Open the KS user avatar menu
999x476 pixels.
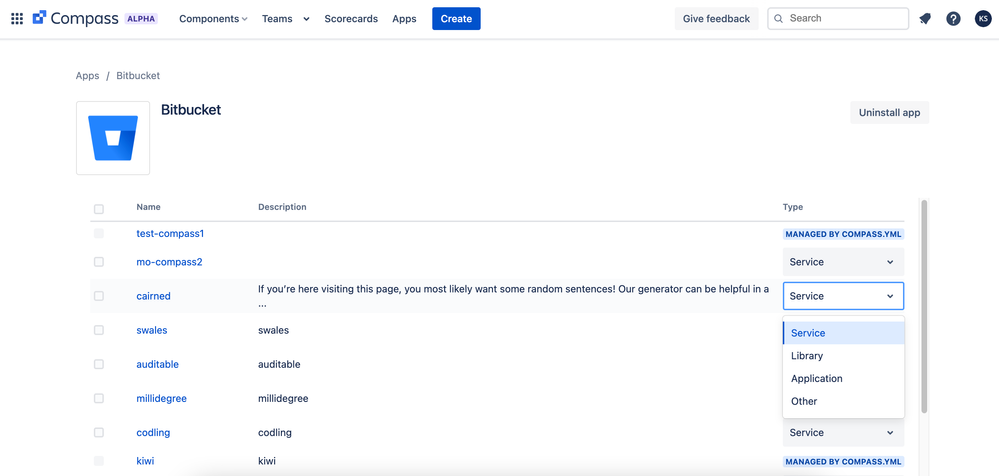982,18
